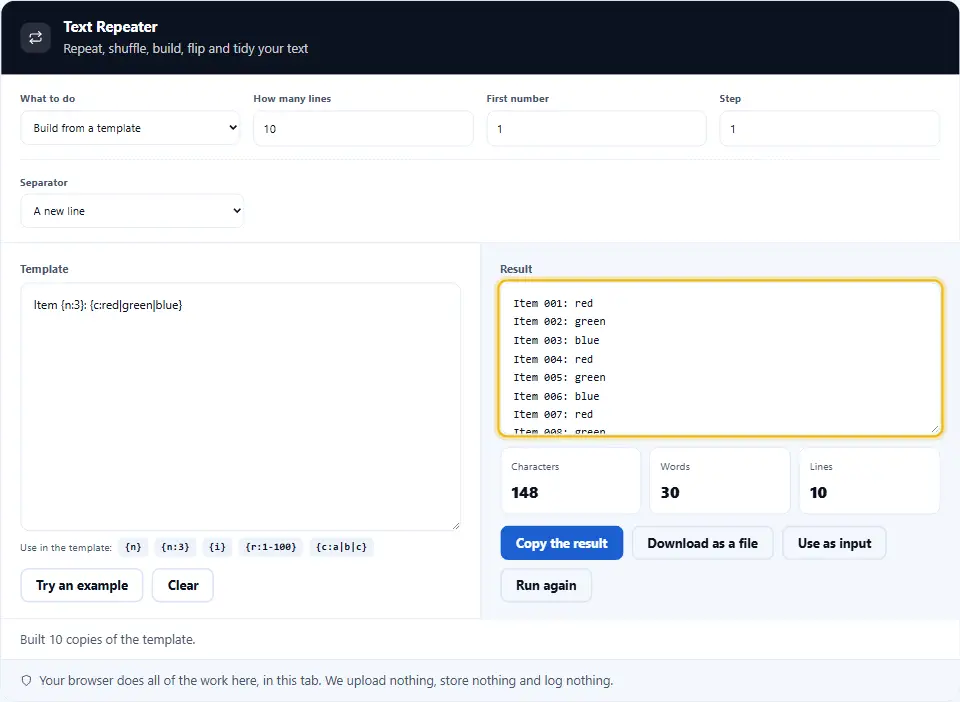The image size is (960, 702).
Task: Open the What to do dropdown
Action: (x=130, y=128)
